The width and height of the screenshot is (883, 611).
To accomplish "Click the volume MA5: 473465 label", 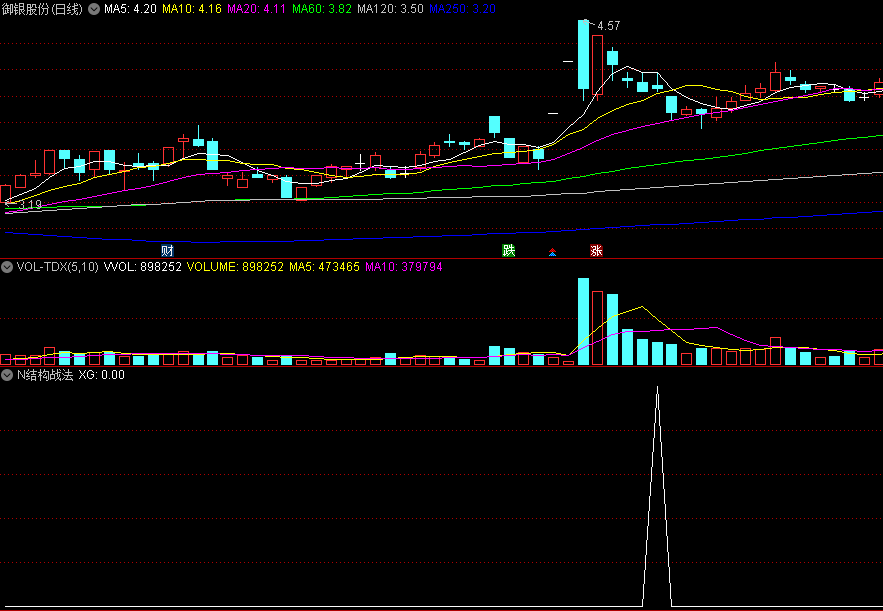I will coord(324,267).
